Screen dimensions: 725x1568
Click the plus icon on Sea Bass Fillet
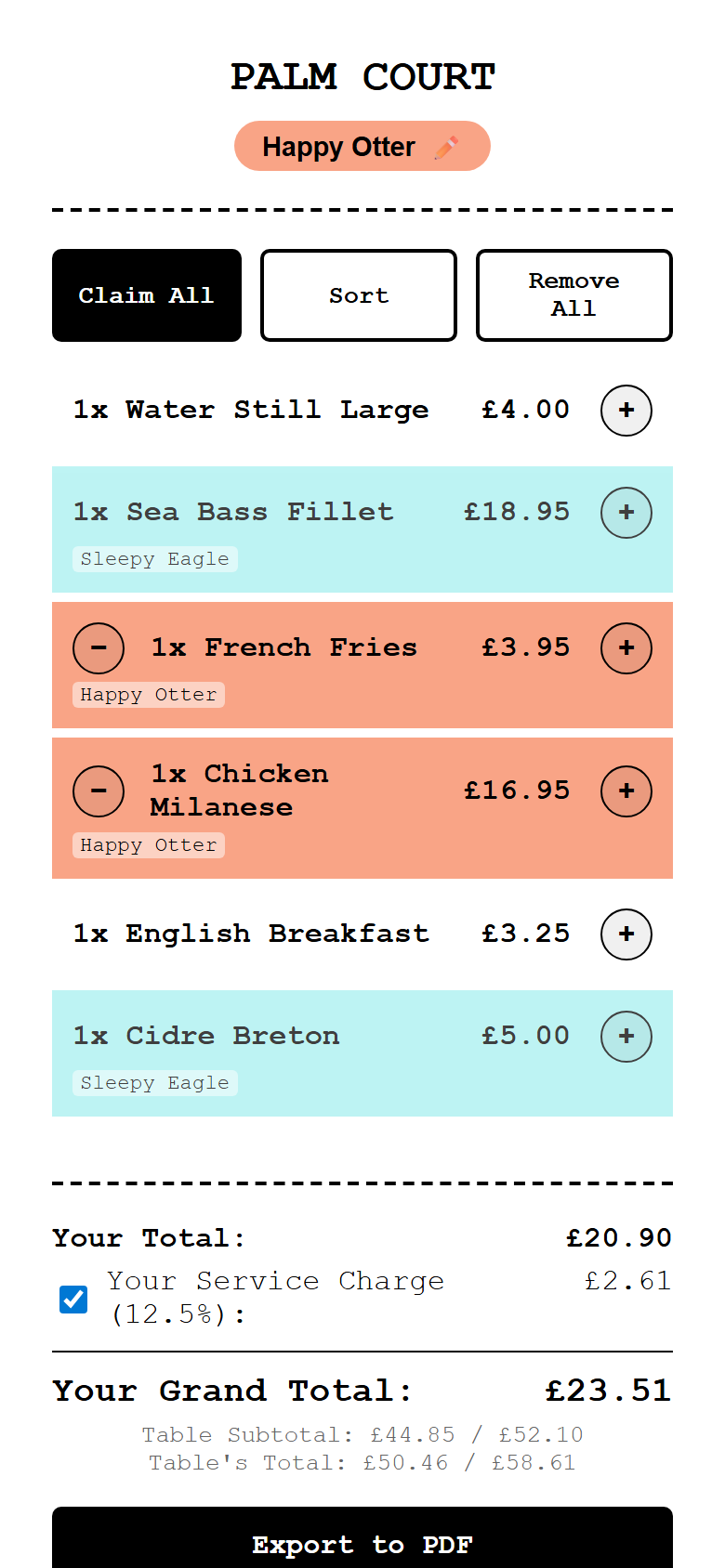[626, 512]
